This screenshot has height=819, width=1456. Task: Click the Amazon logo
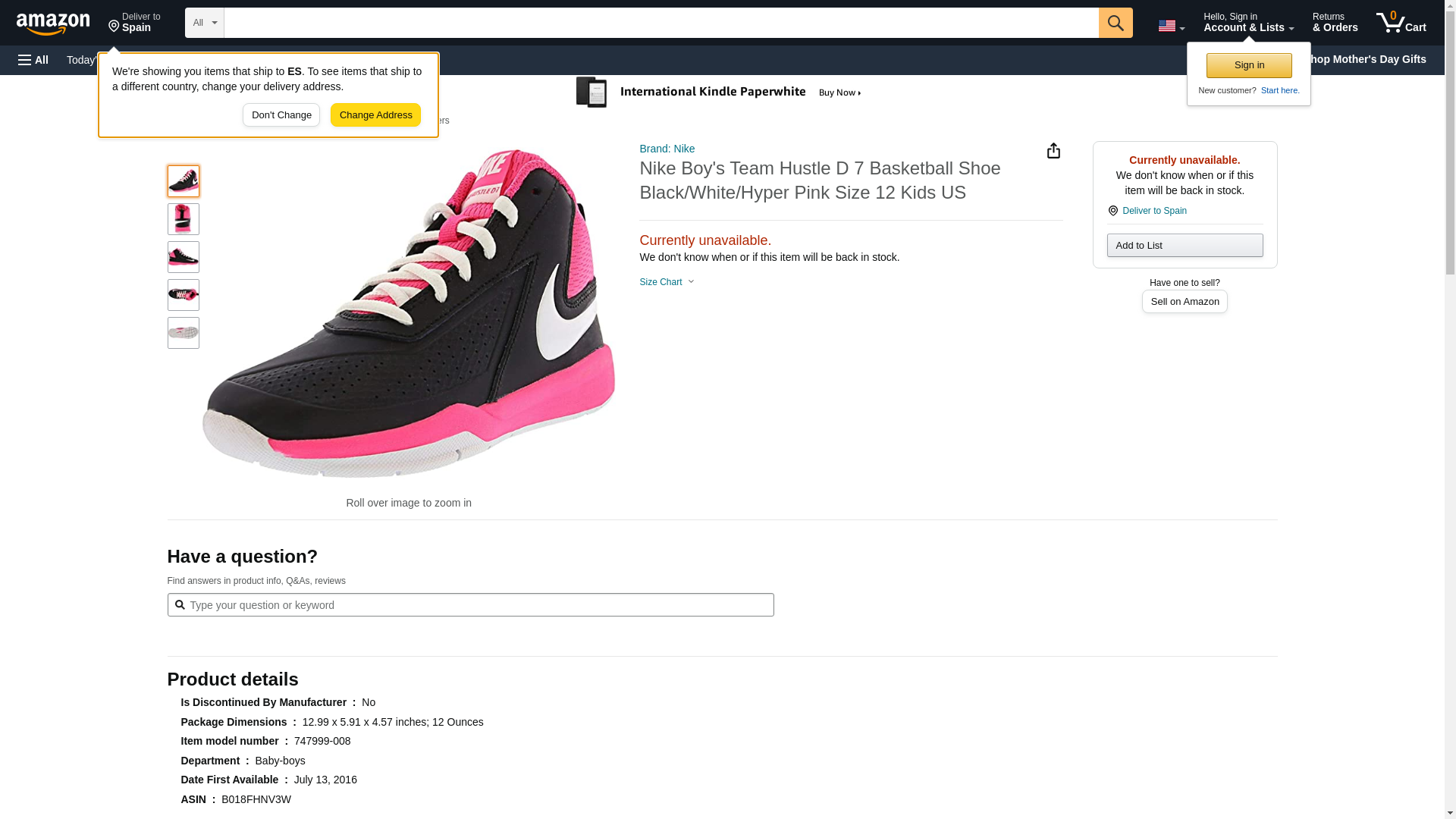tap(53, 24)
